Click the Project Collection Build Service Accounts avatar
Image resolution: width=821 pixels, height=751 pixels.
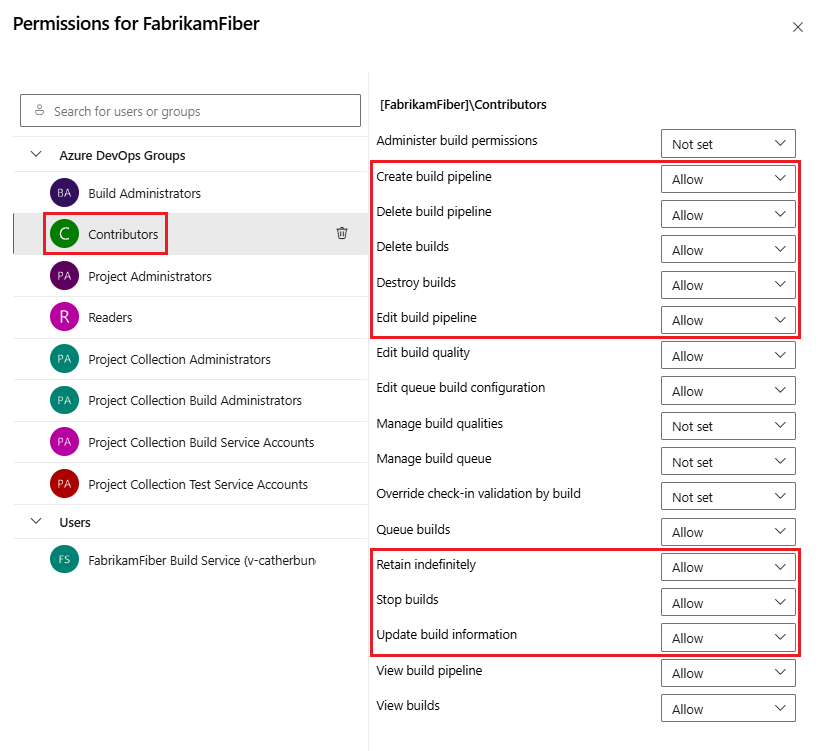(64, 441)
